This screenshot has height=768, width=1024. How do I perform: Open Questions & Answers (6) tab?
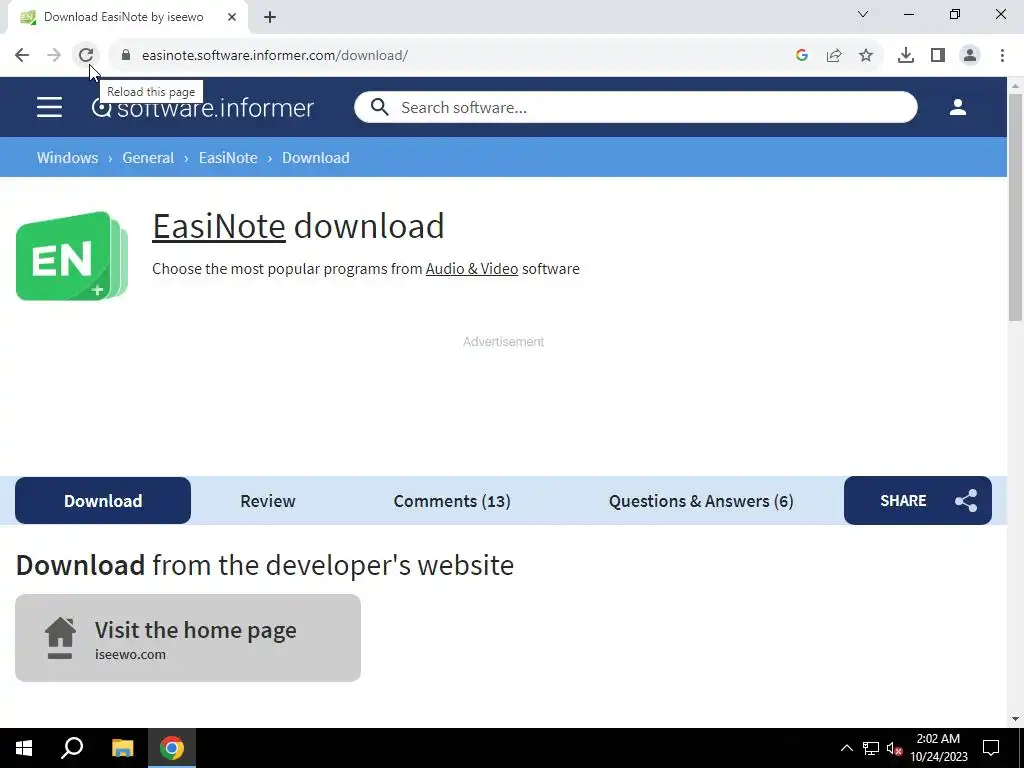coord(701,501)
